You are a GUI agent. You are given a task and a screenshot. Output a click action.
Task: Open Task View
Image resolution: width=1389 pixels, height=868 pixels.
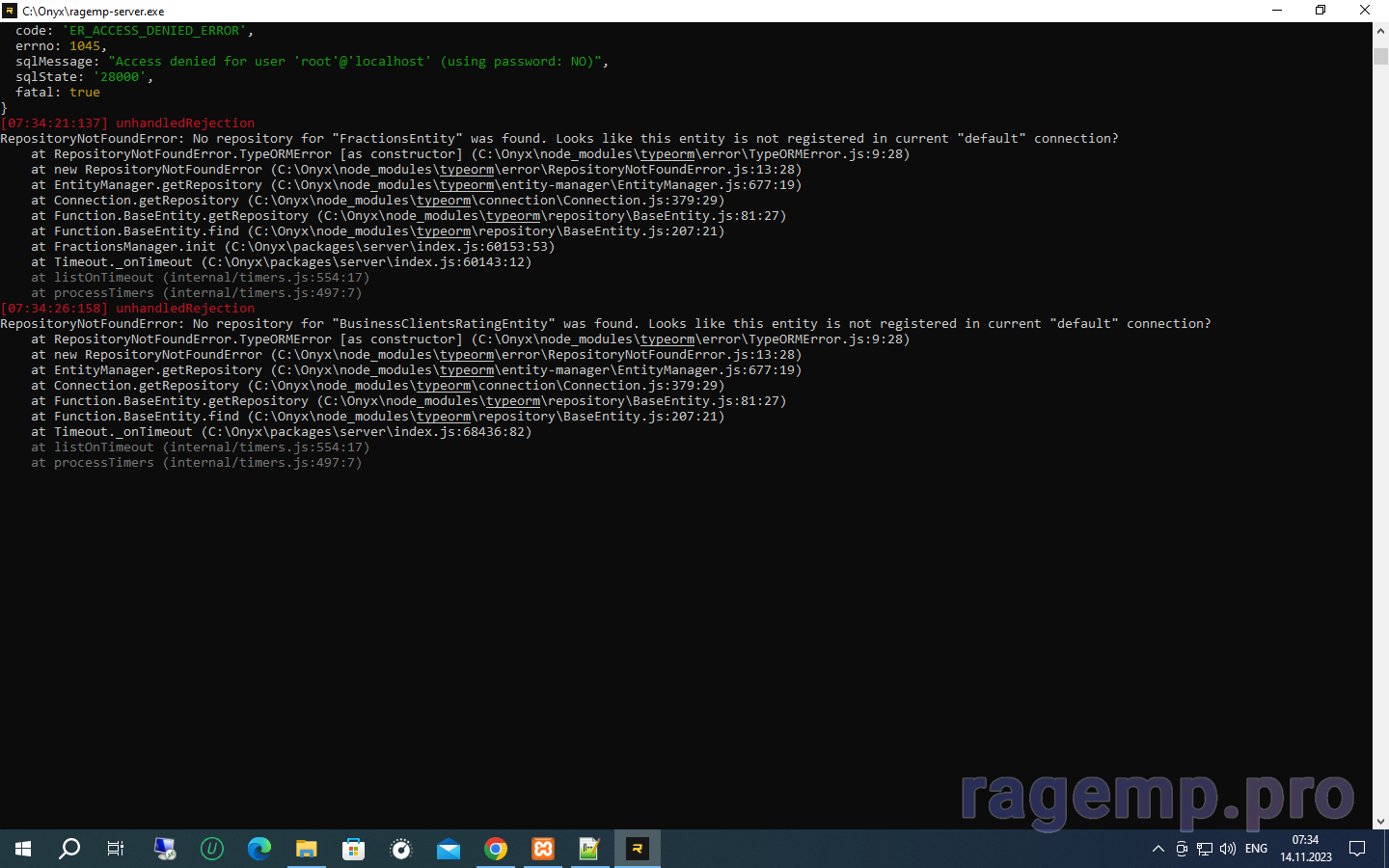click(x=116, y=849)
